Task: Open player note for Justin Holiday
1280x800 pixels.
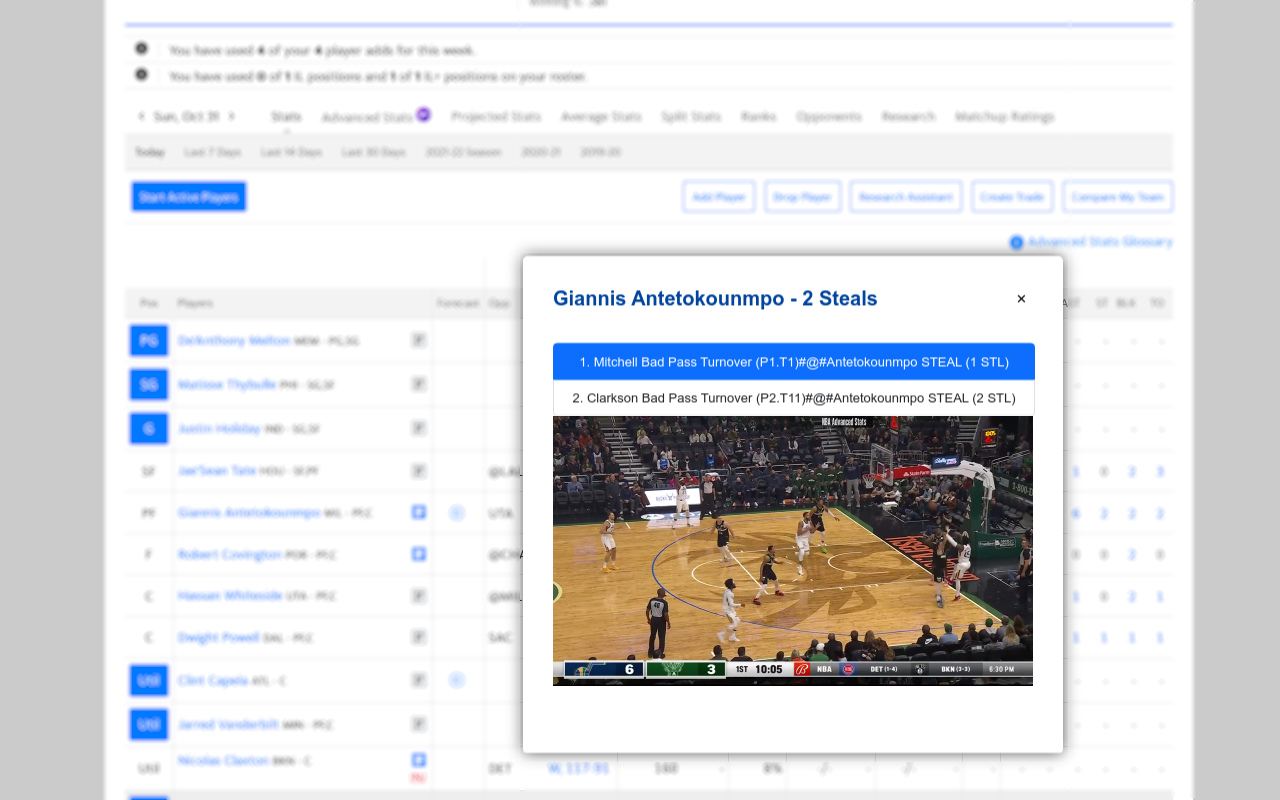Action: (x=419, y=428)
